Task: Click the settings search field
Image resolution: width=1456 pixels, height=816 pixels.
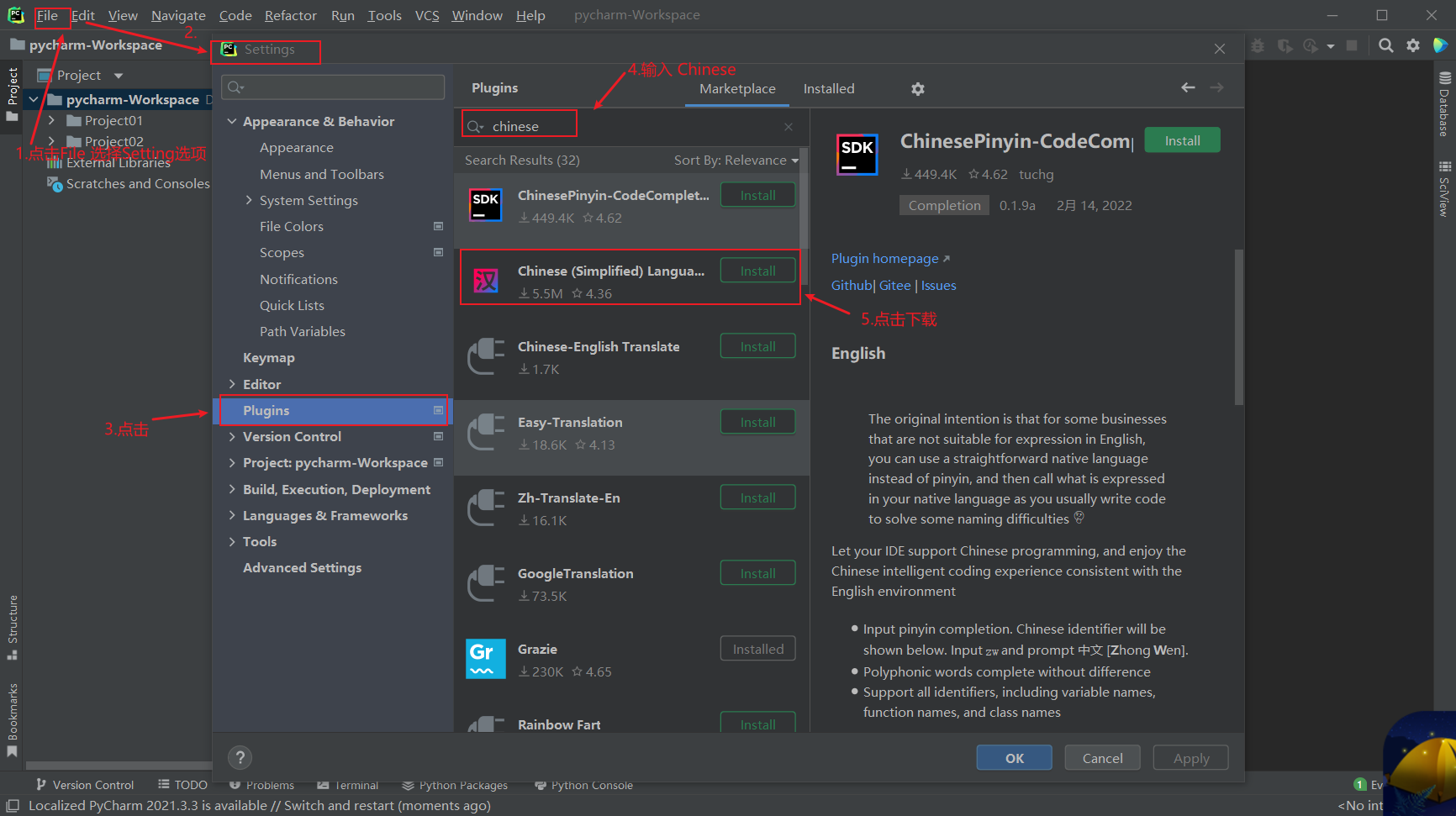Action: [333, 87]
